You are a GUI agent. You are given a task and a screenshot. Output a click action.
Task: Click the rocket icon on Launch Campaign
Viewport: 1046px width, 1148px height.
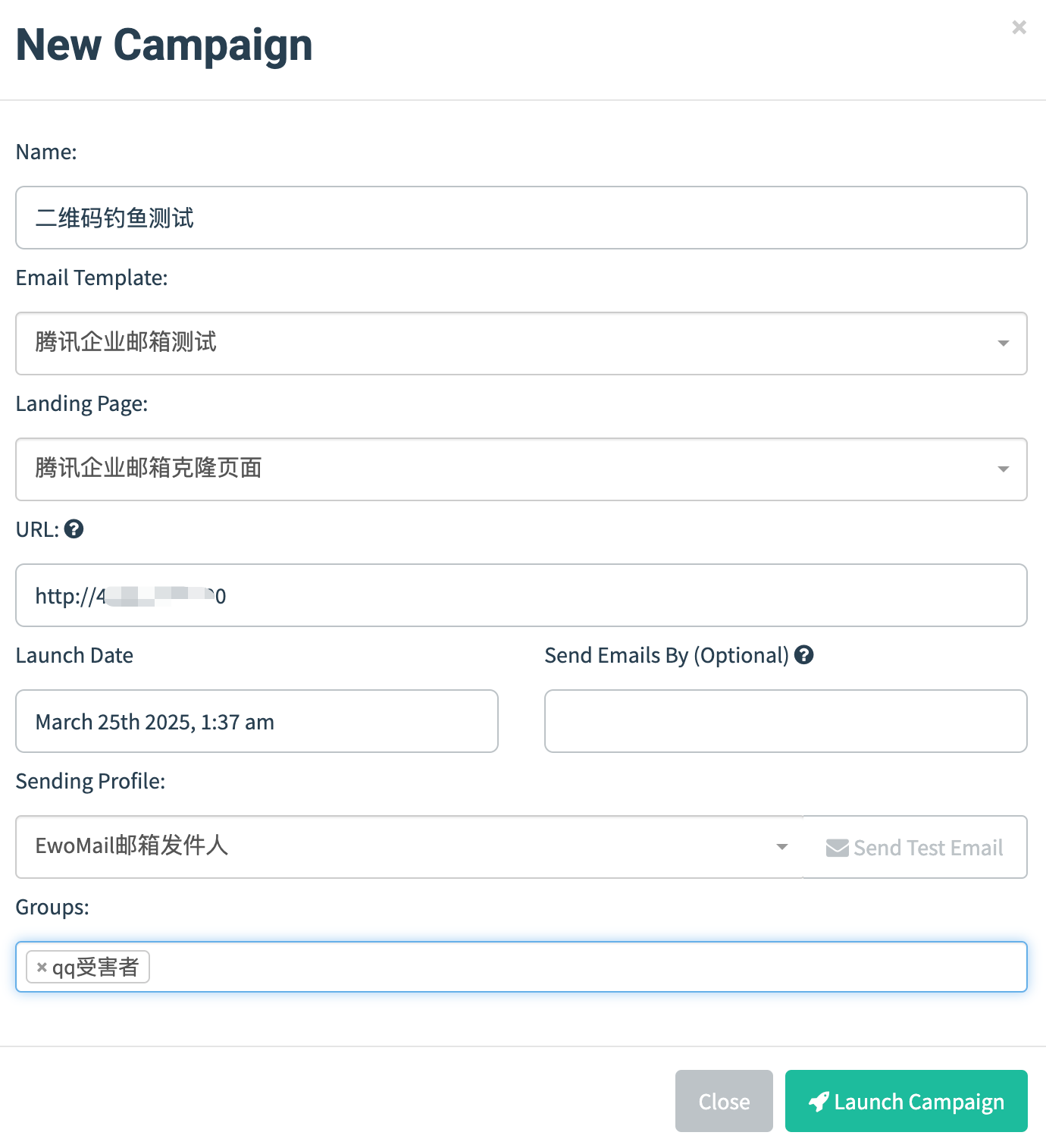pos(819,1102)
